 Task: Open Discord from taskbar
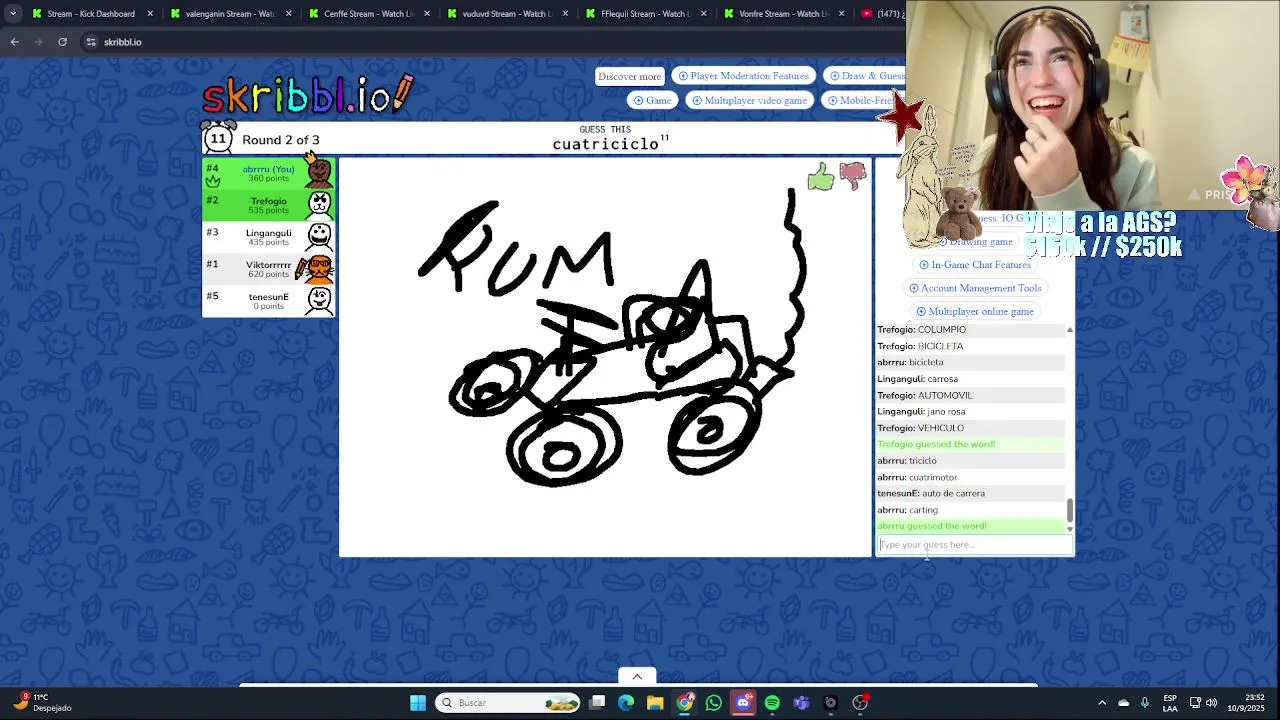pyautogui.click(x=743, y=703)
